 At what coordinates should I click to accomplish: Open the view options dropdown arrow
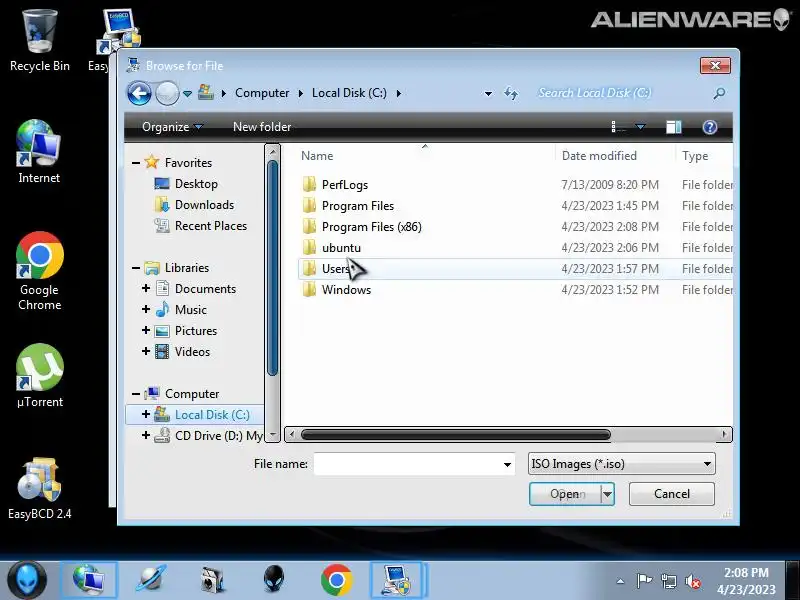coord(640,127)
